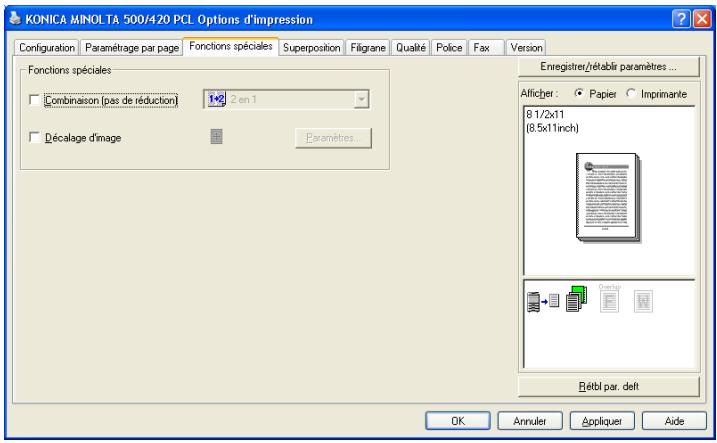The width and height of the screenshot is (717, 443).
Task: Switch to the Qualité tab
Action: pyautogui.click(x=411, y=48)
